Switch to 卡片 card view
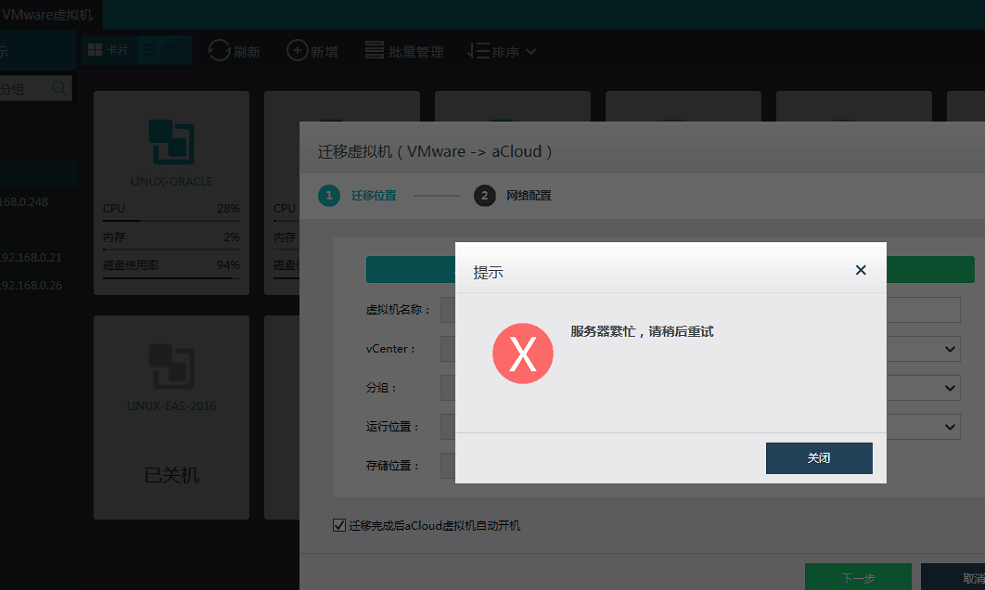 109,50
